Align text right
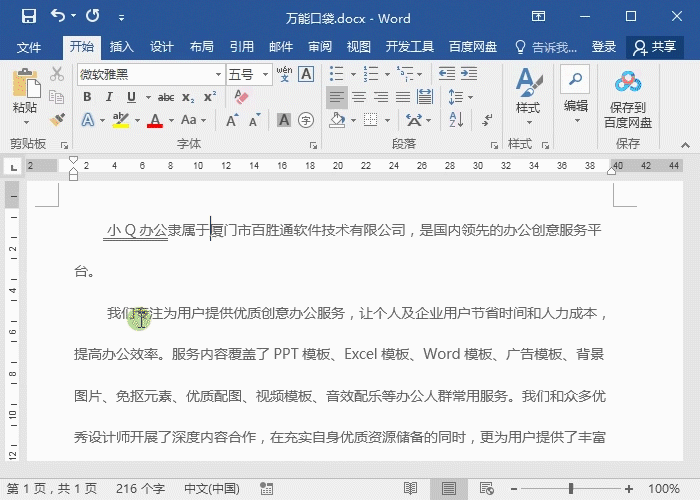 [x=381, y=97]
